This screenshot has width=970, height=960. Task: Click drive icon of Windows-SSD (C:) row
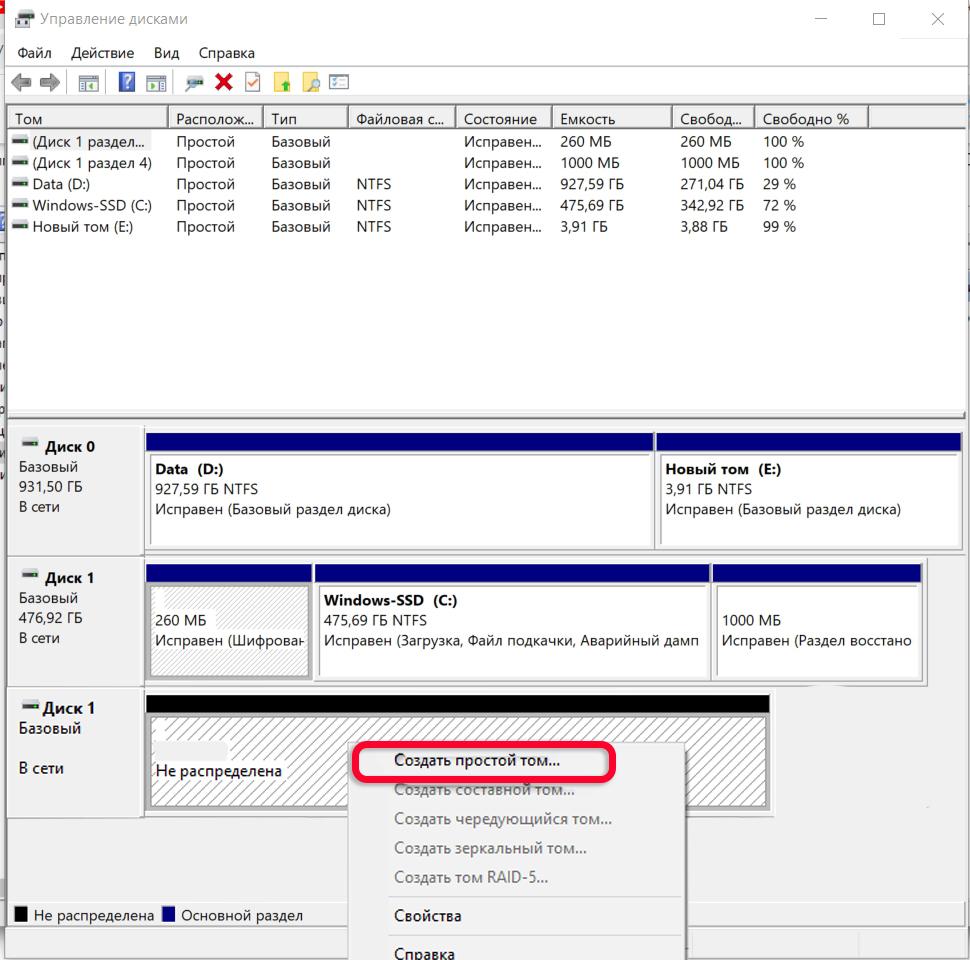(20, 204)
